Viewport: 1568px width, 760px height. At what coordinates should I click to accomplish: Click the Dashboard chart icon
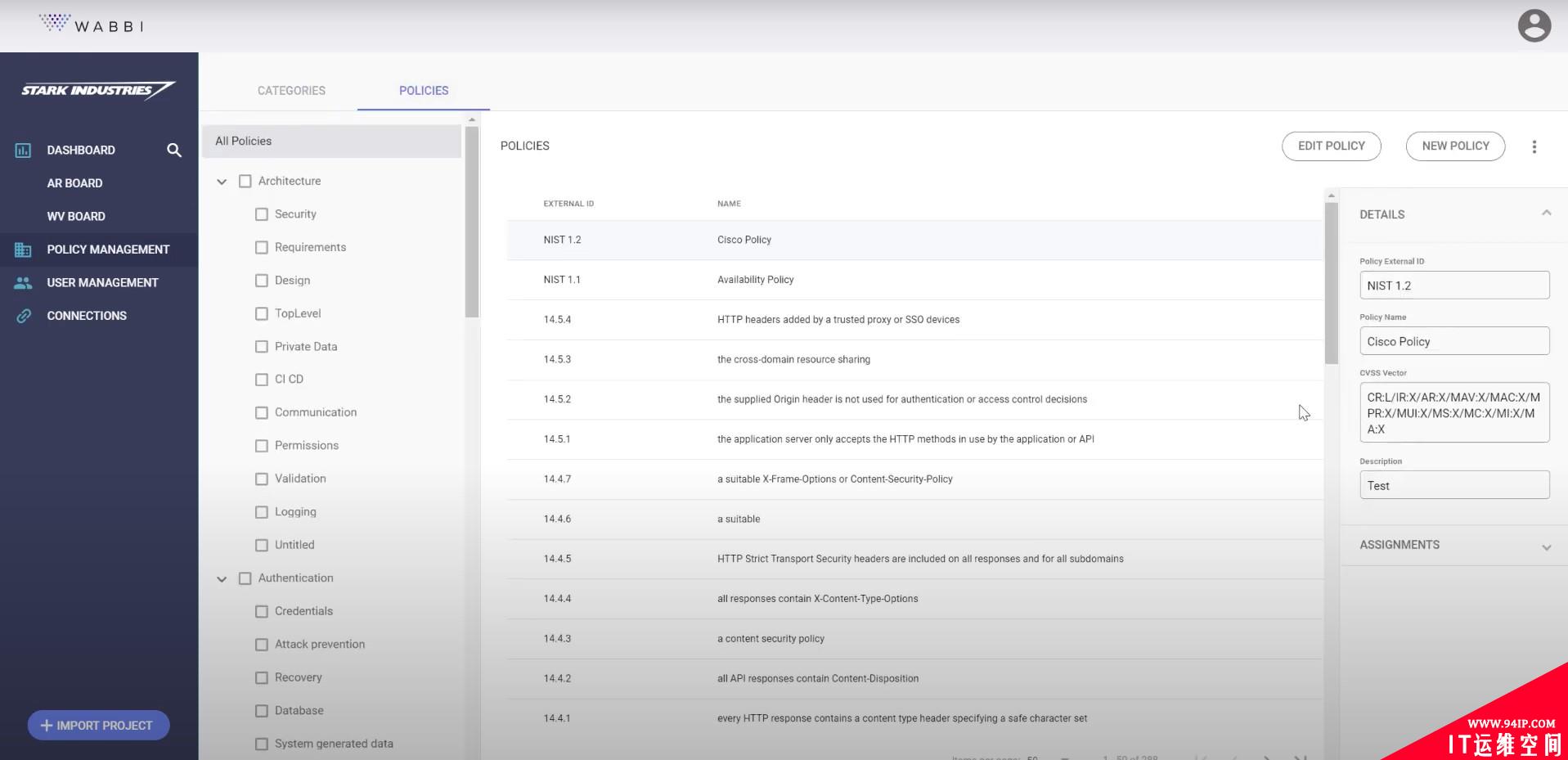(23, 151)
